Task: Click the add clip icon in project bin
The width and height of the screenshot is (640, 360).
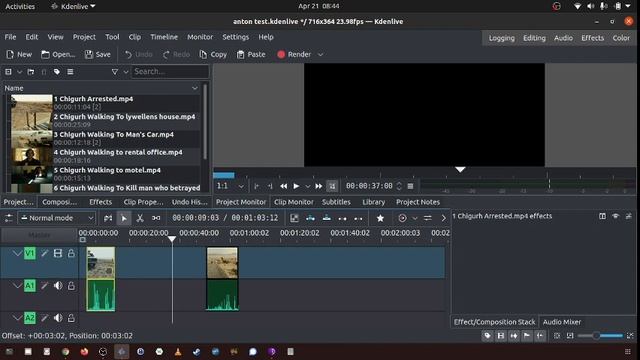Action: 8,72
